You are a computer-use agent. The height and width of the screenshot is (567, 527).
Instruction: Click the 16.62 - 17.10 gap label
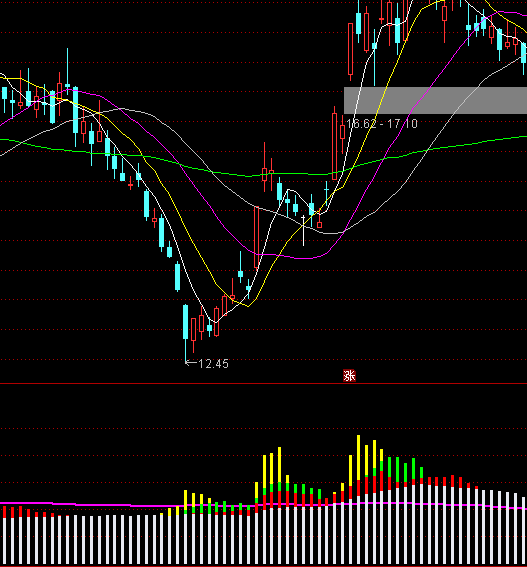[382, 124]
